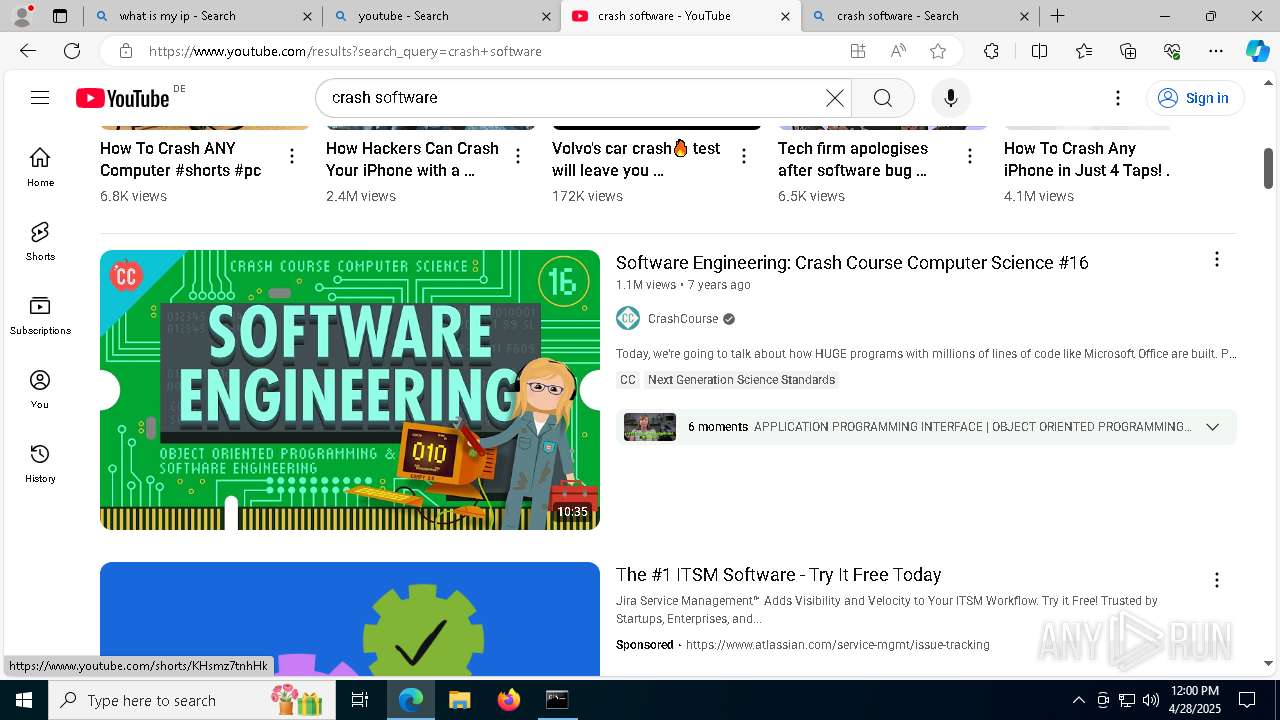Viewport: 1280px width, 720px height.
Task: Focus the YouTube search input field
Action: [x=570, y=98]
